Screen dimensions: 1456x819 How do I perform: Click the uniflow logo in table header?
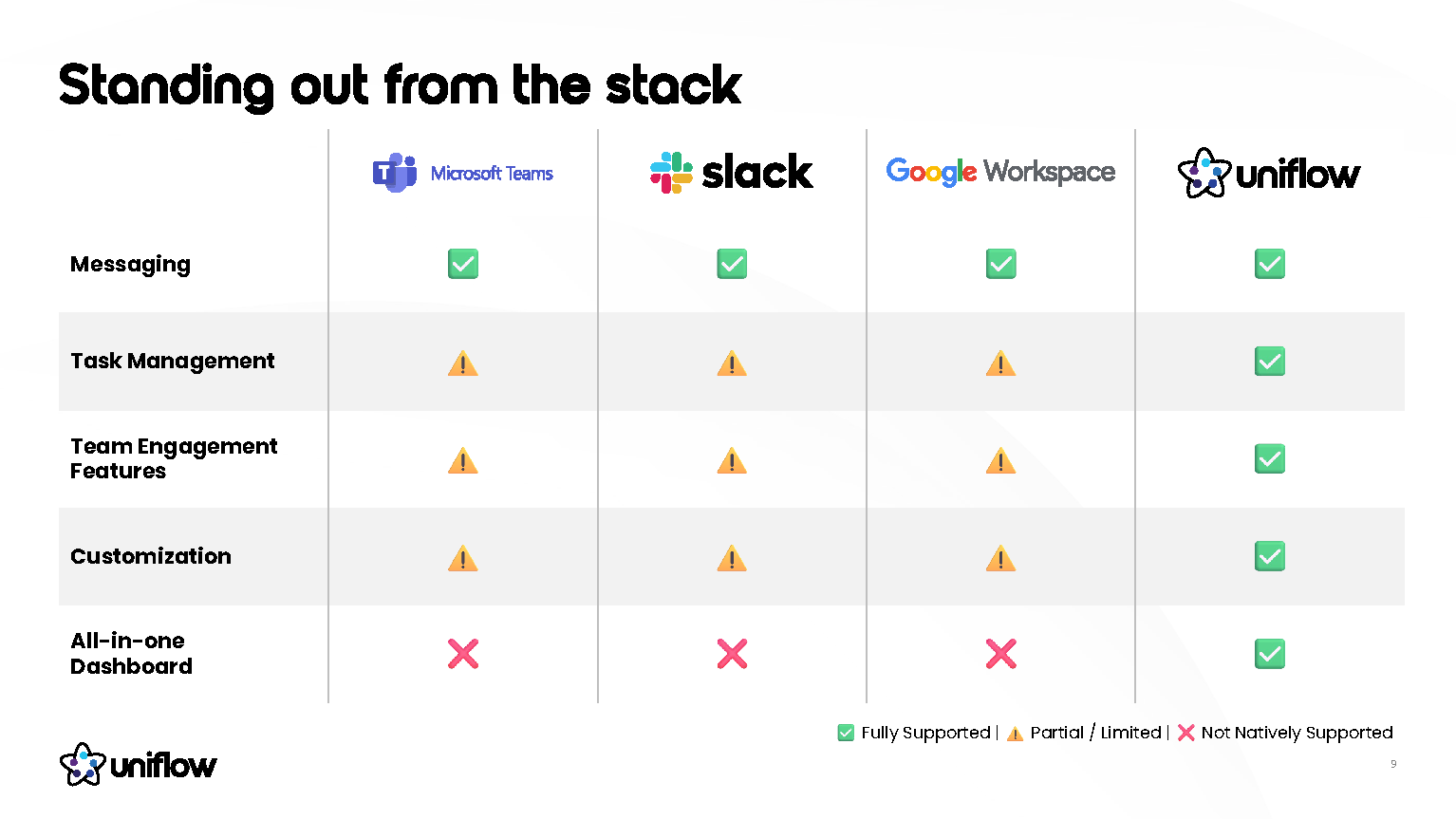pos(1269,174)
